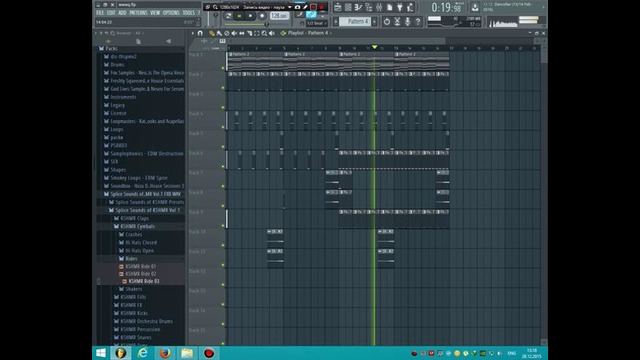Viewport: 640px width, 360px height.
Task: Select the Playlist Slip tool
Action: pyautogui.click(x=242, y=33)
